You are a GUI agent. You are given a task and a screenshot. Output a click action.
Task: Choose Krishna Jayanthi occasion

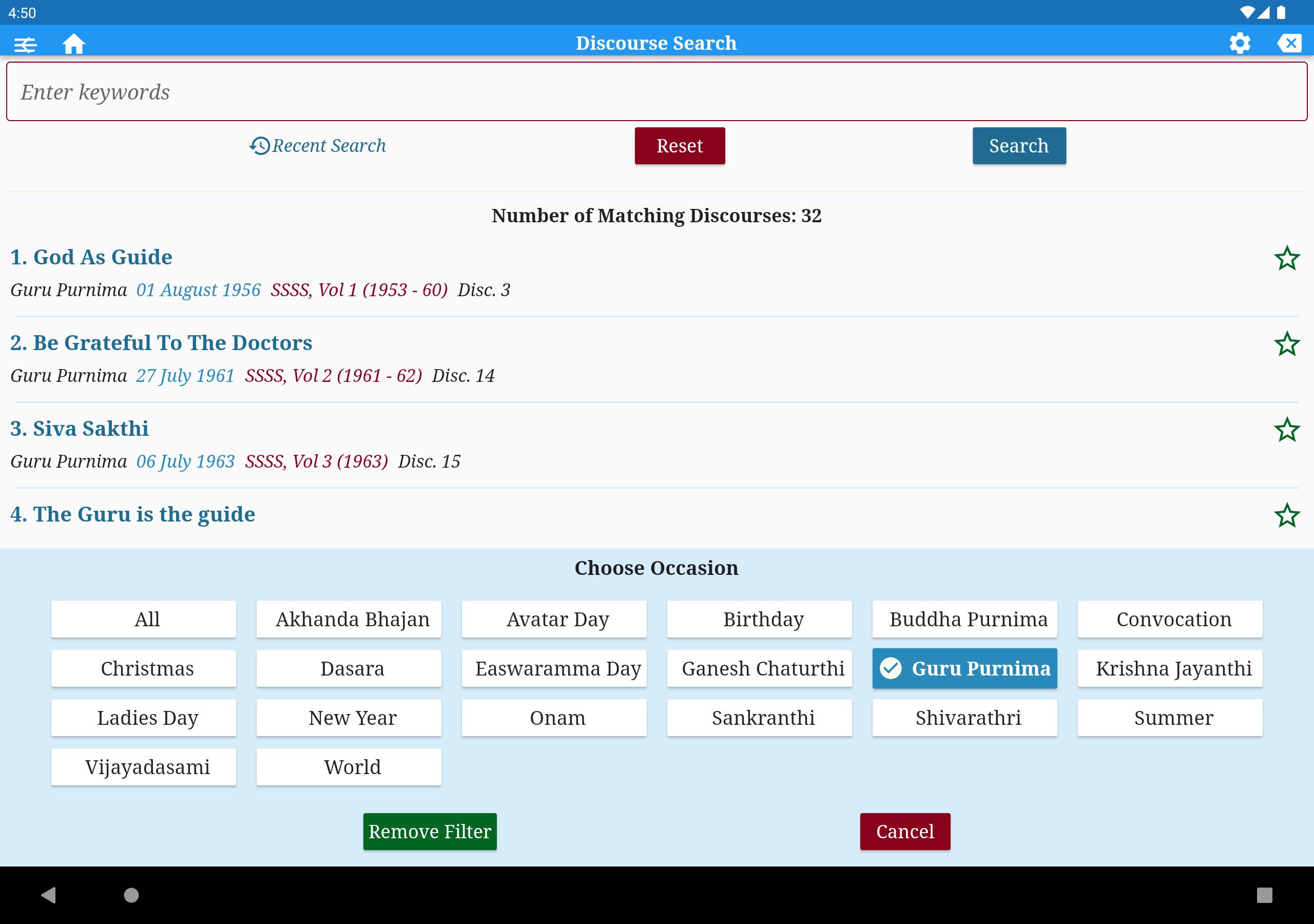click(1170, 668)
